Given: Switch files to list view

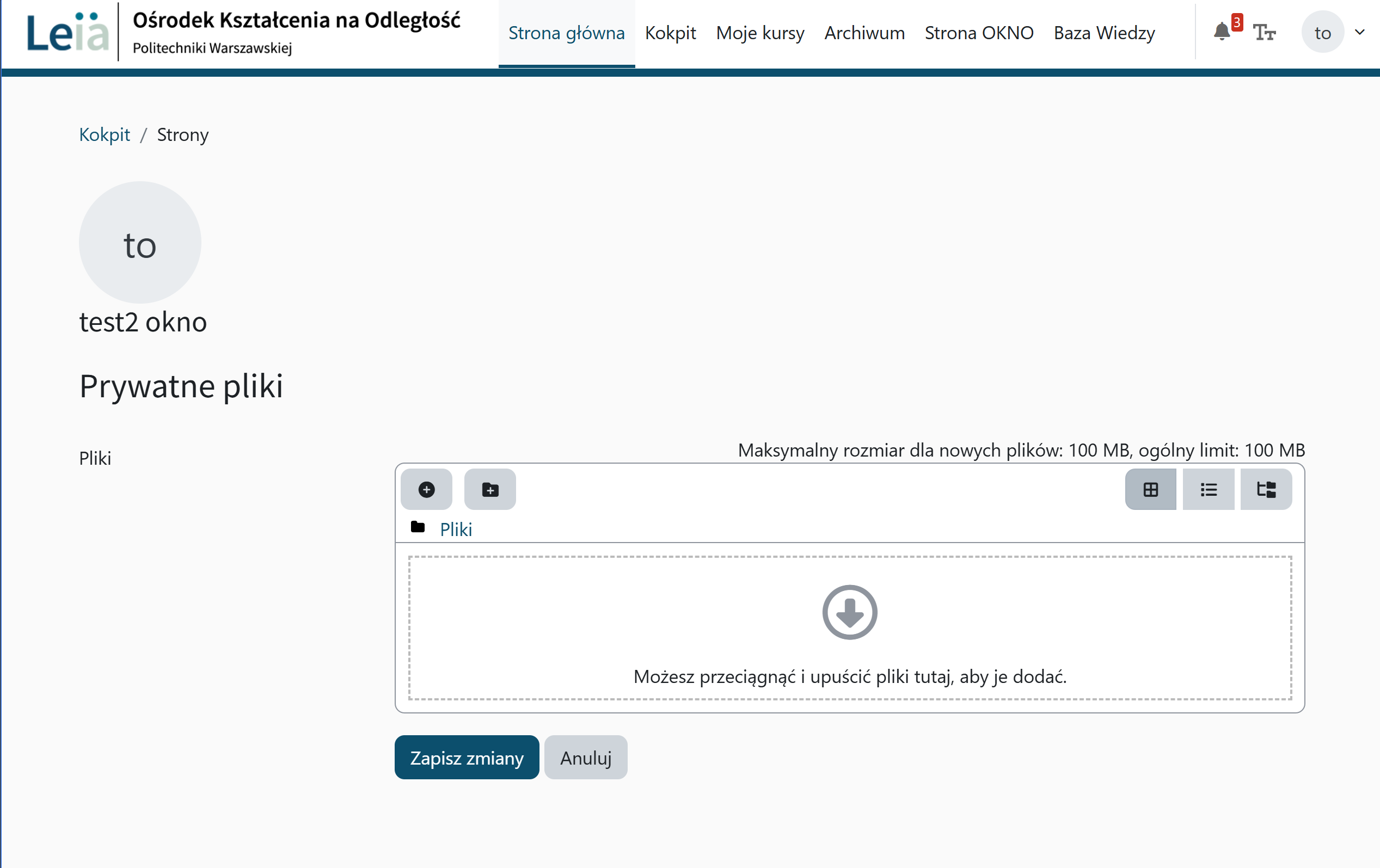Looking at the screenshot, I should tap(1208, 489).
